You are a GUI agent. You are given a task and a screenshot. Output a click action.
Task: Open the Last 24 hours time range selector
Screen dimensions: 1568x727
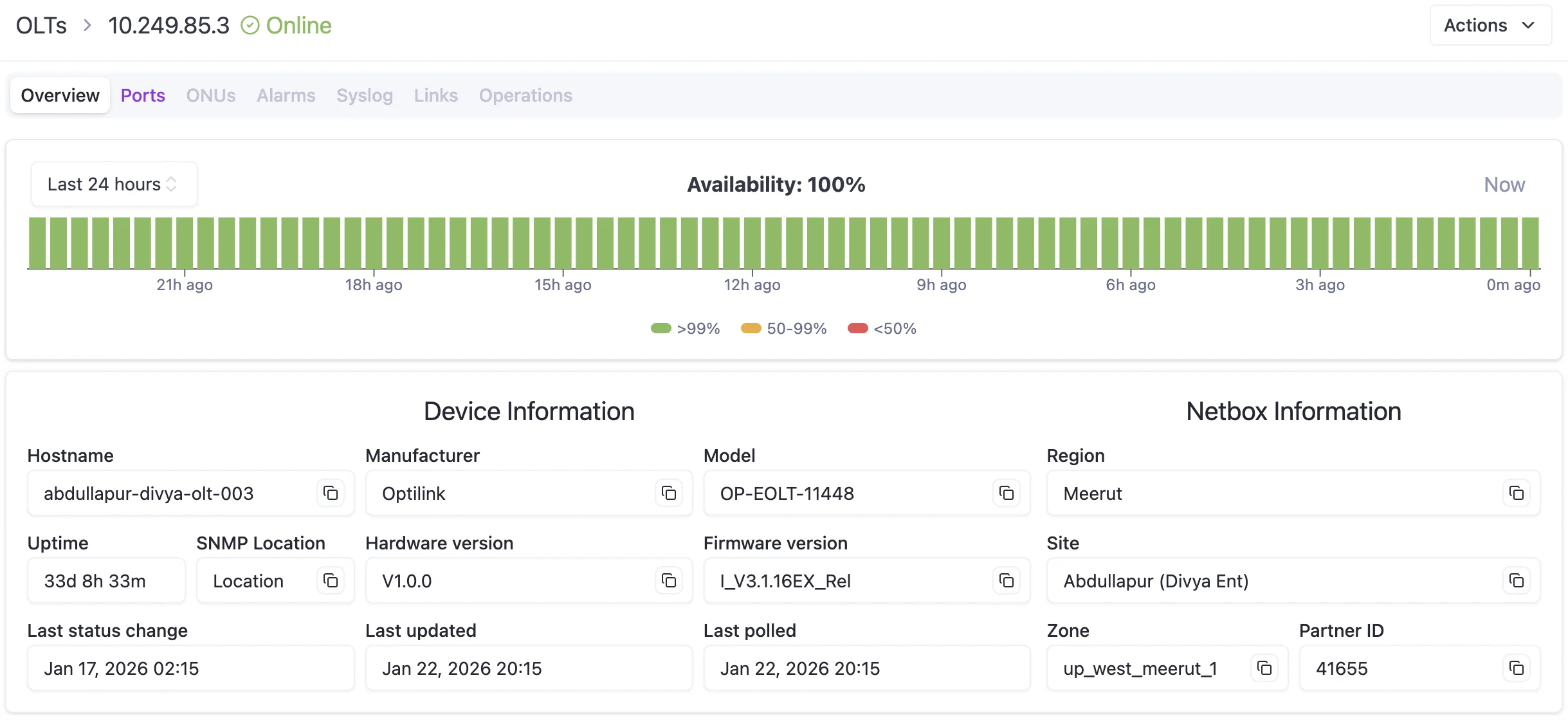(114, 184)
